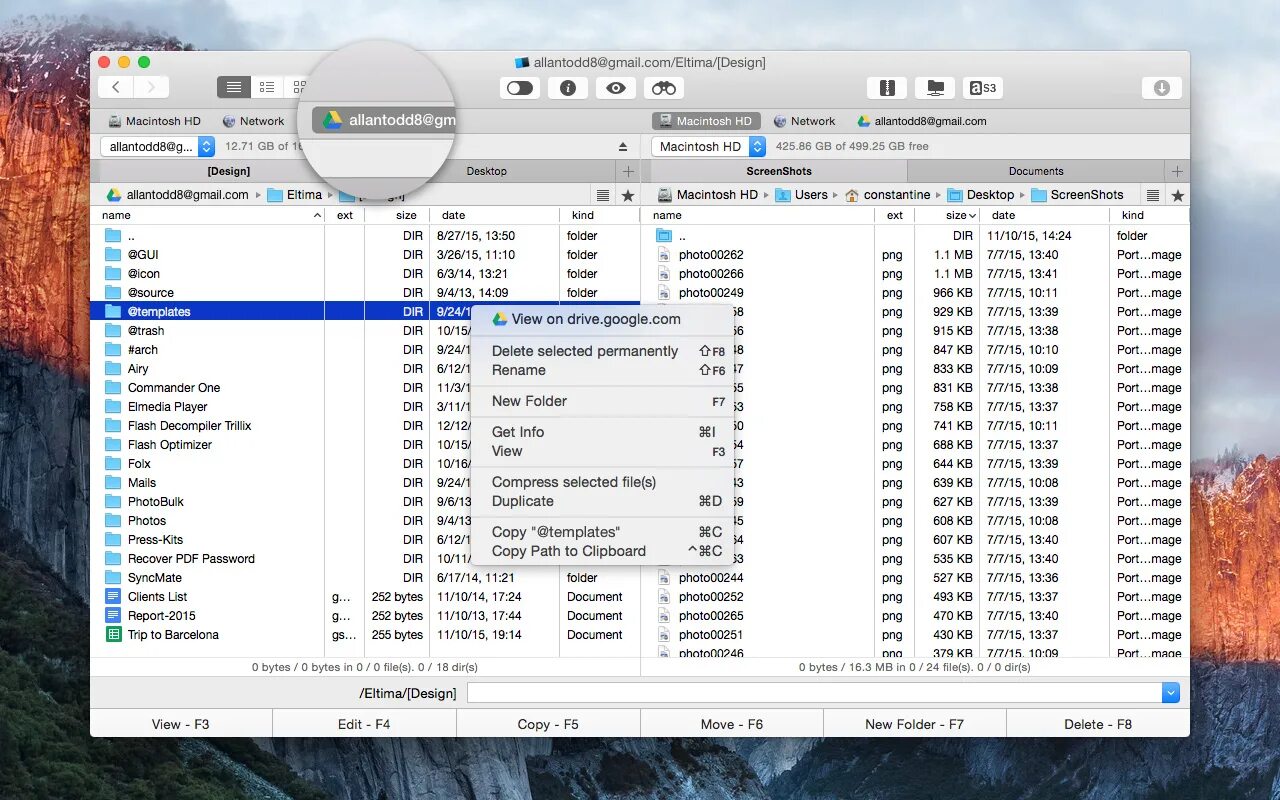The image size is (1280, 800).
Task: Select Macintosh HD in right drive bar
Action: pos(706,121)
